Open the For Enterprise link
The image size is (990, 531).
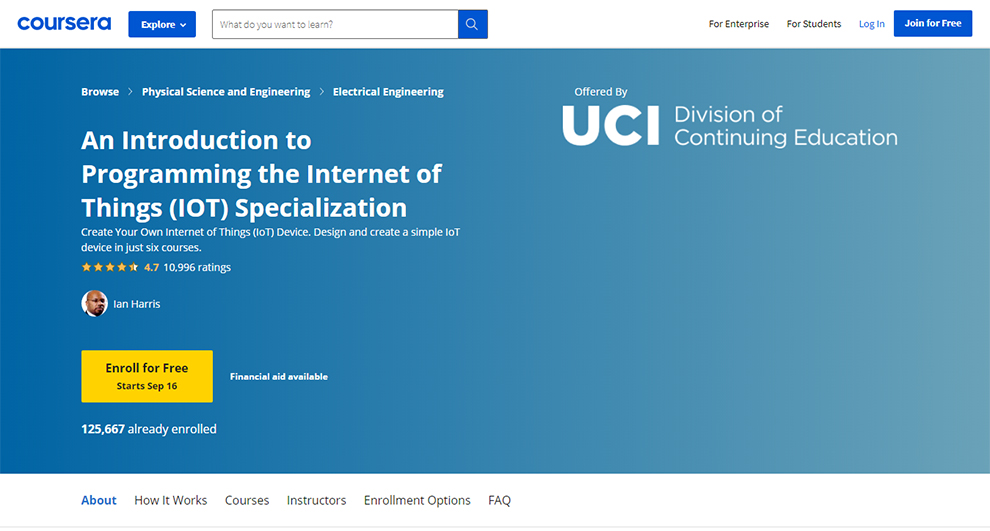pyautogui.click(x=739, y=24)
